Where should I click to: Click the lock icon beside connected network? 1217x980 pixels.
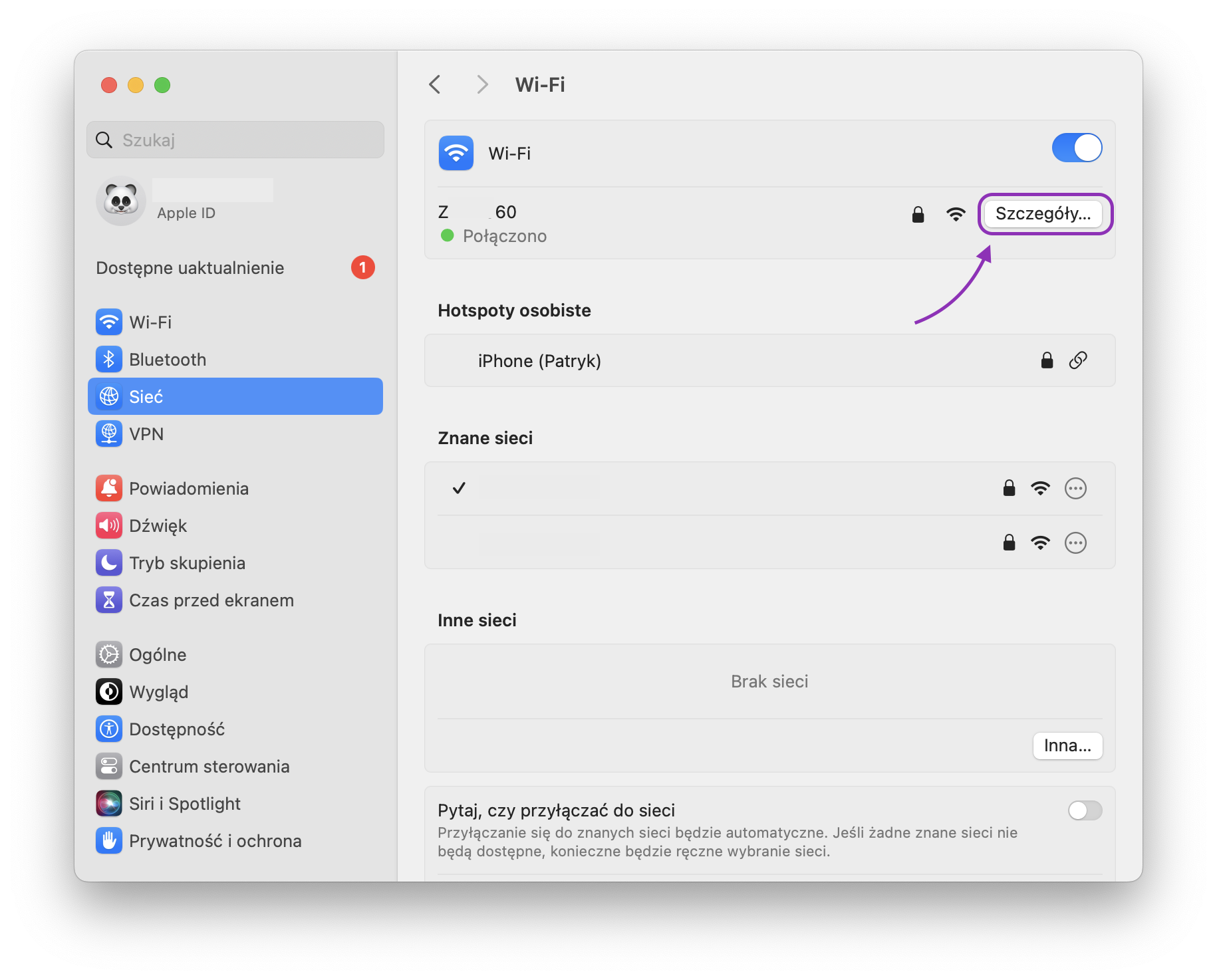(918, 214)
